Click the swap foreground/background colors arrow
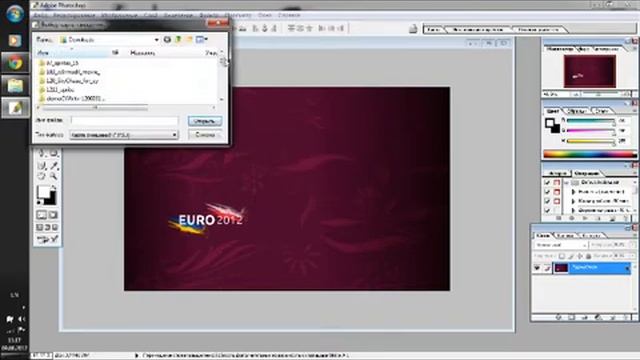The height and width of the screenshot is (360, 640). point(53,187)
